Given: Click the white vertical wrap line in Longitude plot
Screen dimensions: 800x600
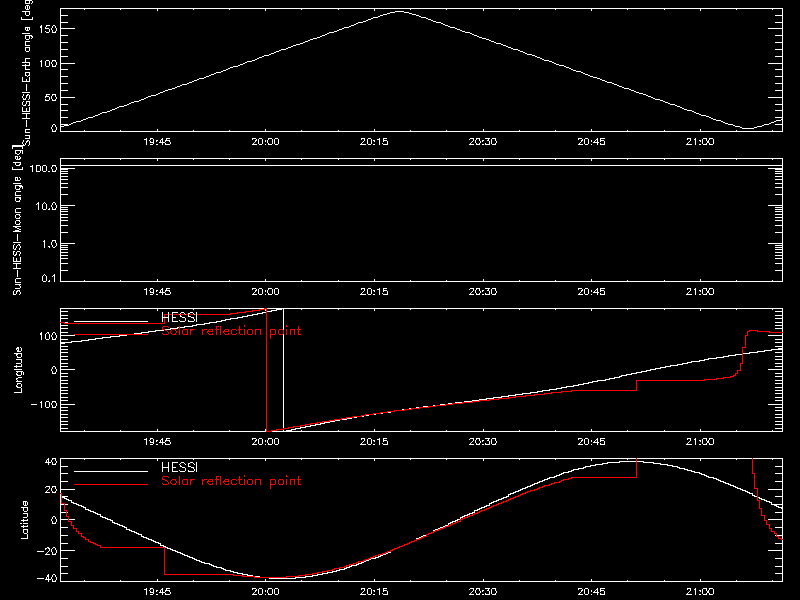Looking at the screenshot, I should coord(284,370).
